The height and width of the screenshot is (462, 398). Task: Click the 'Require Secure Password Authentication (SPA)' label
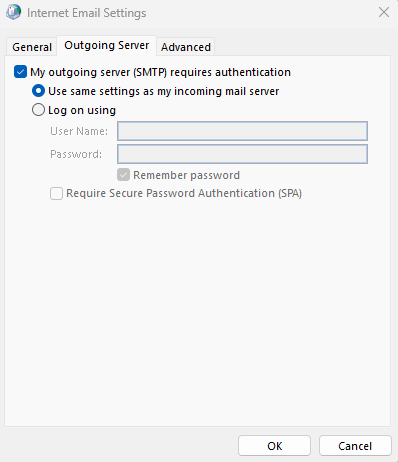[184, 193]
